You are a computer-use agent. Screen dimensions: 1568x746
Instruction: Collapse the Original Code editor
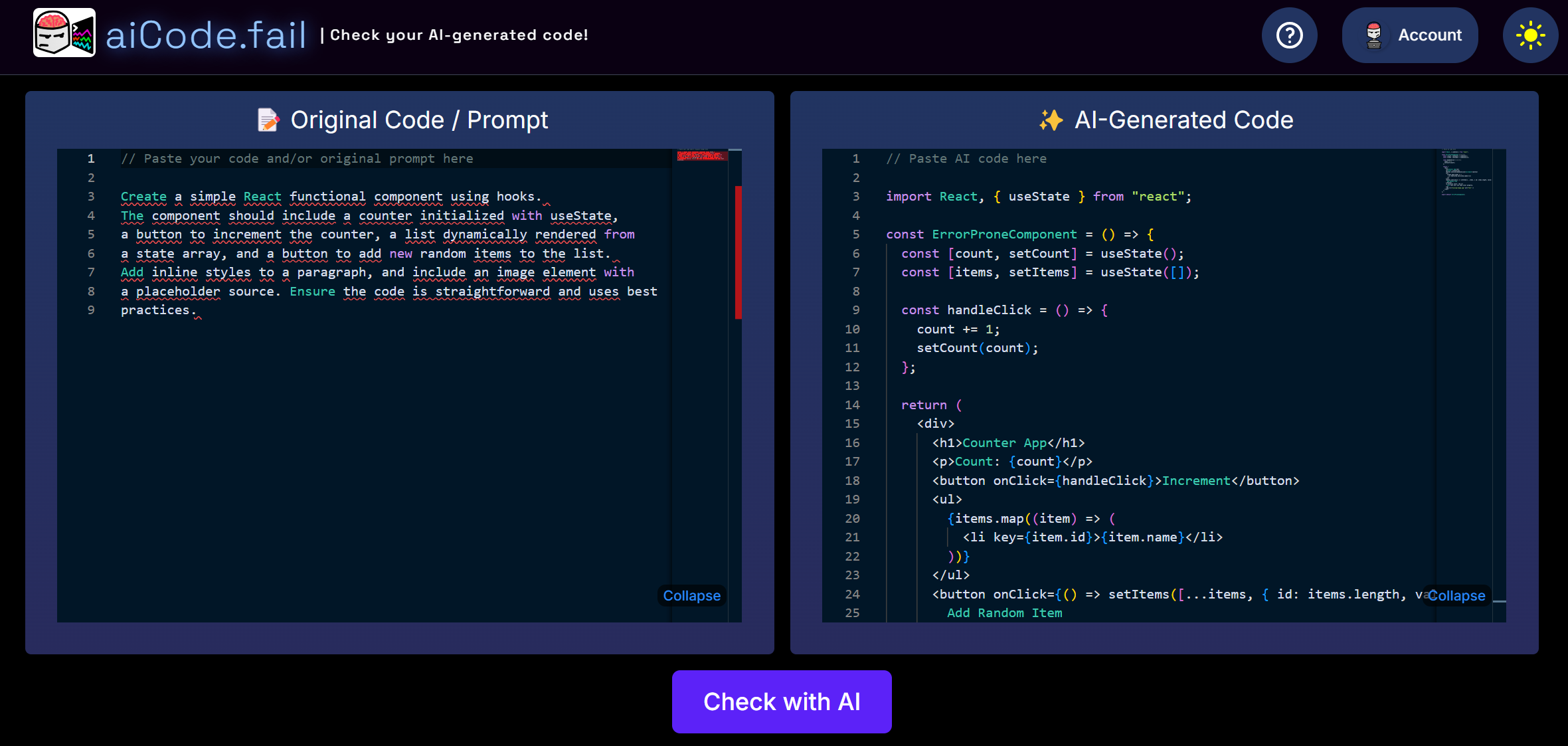(x=691, y=595)
